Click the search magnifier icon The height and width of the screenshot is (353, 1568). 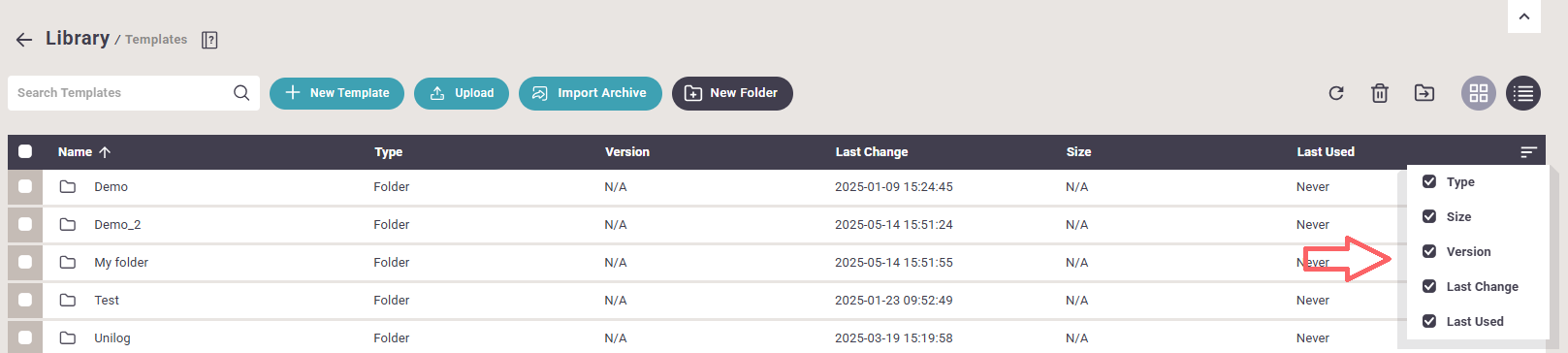pyautogui.click(x=241, y=93)
